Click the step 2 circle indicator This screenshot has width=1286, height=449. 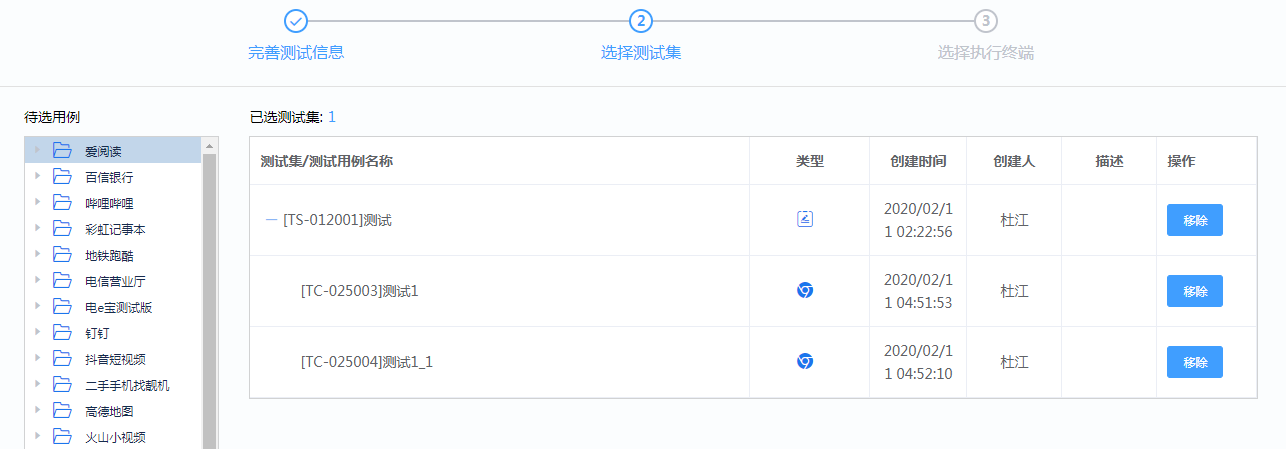pyautogui.click(x=641, y=21)
